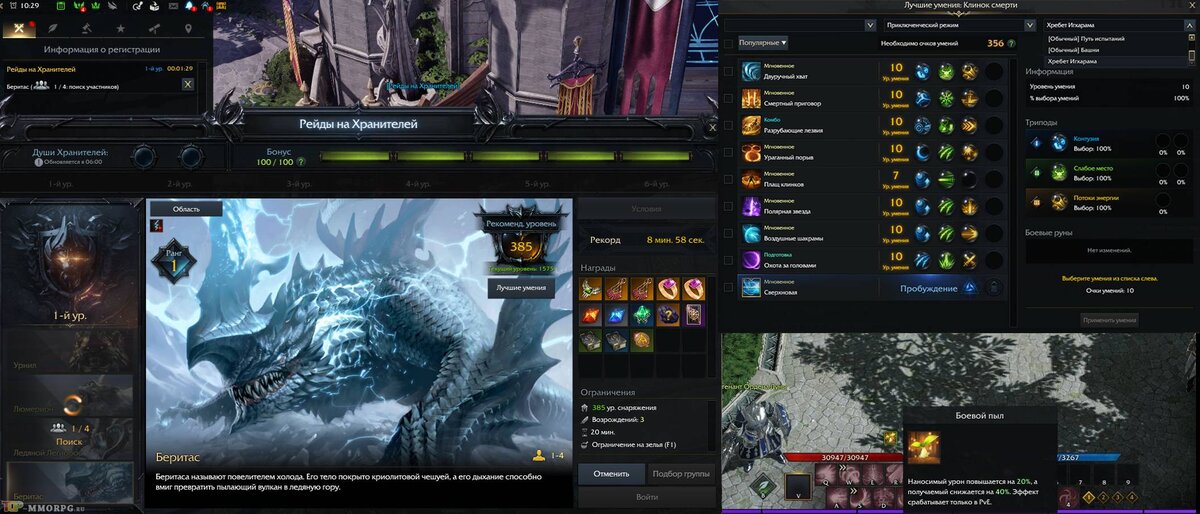Viewport: 1200px width, 514px height.
Task: Select the Смертный приговор skill icon
Action: click(x=751, y=98)
